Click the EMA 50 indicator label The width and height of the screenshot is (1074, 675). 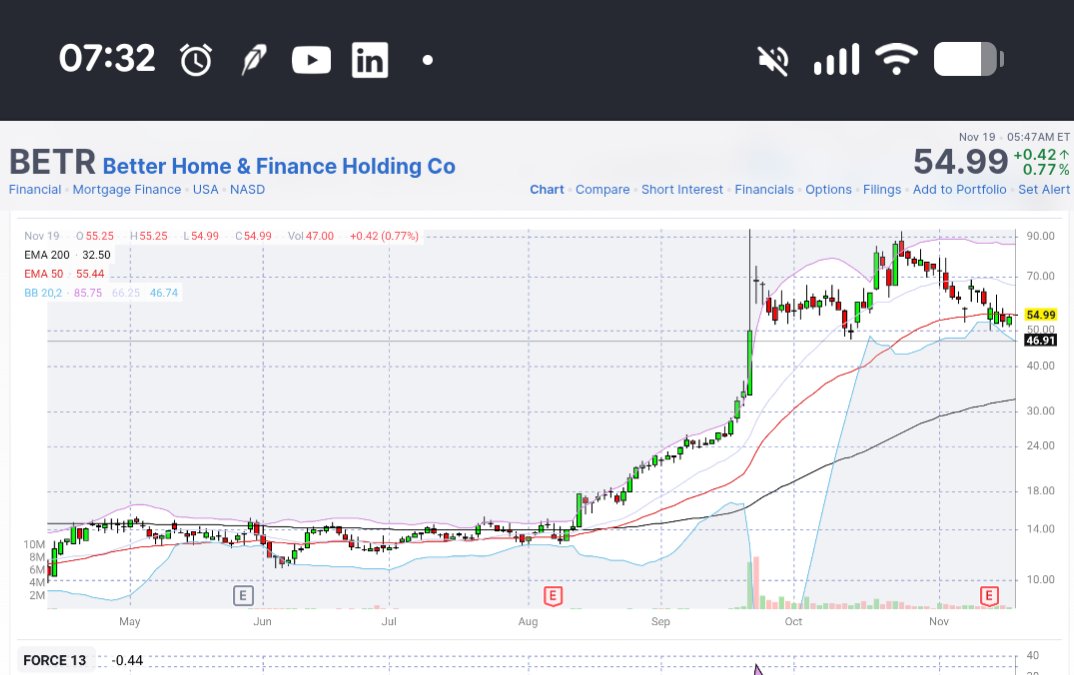(x=43, y=274)
